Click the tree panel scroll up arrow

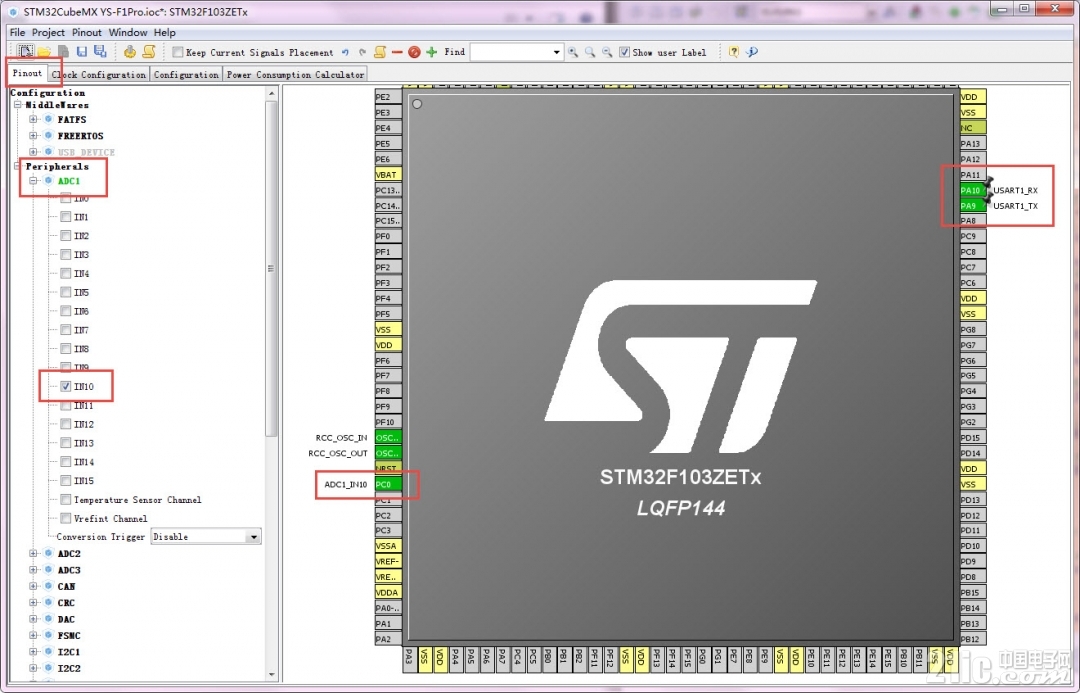coord(271,93)
